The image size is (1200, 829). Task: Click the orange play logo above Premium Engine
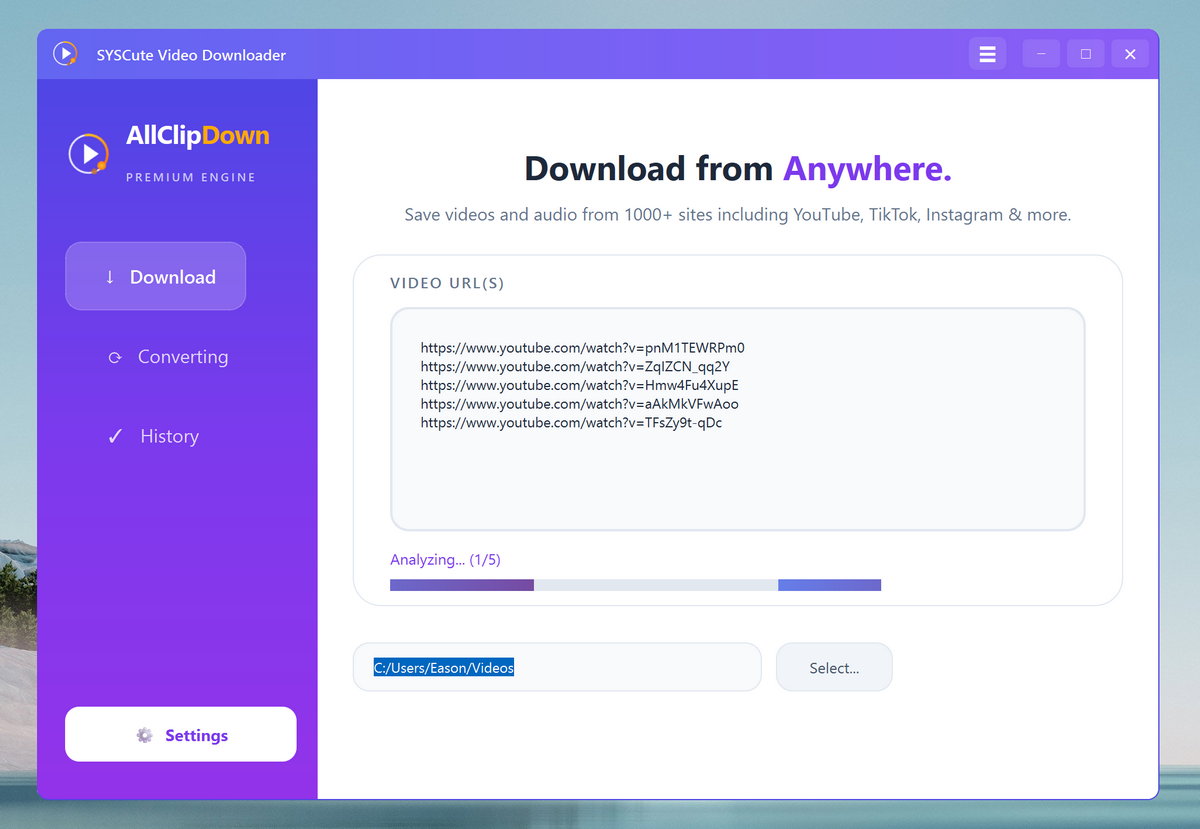(x=90, y=155)
